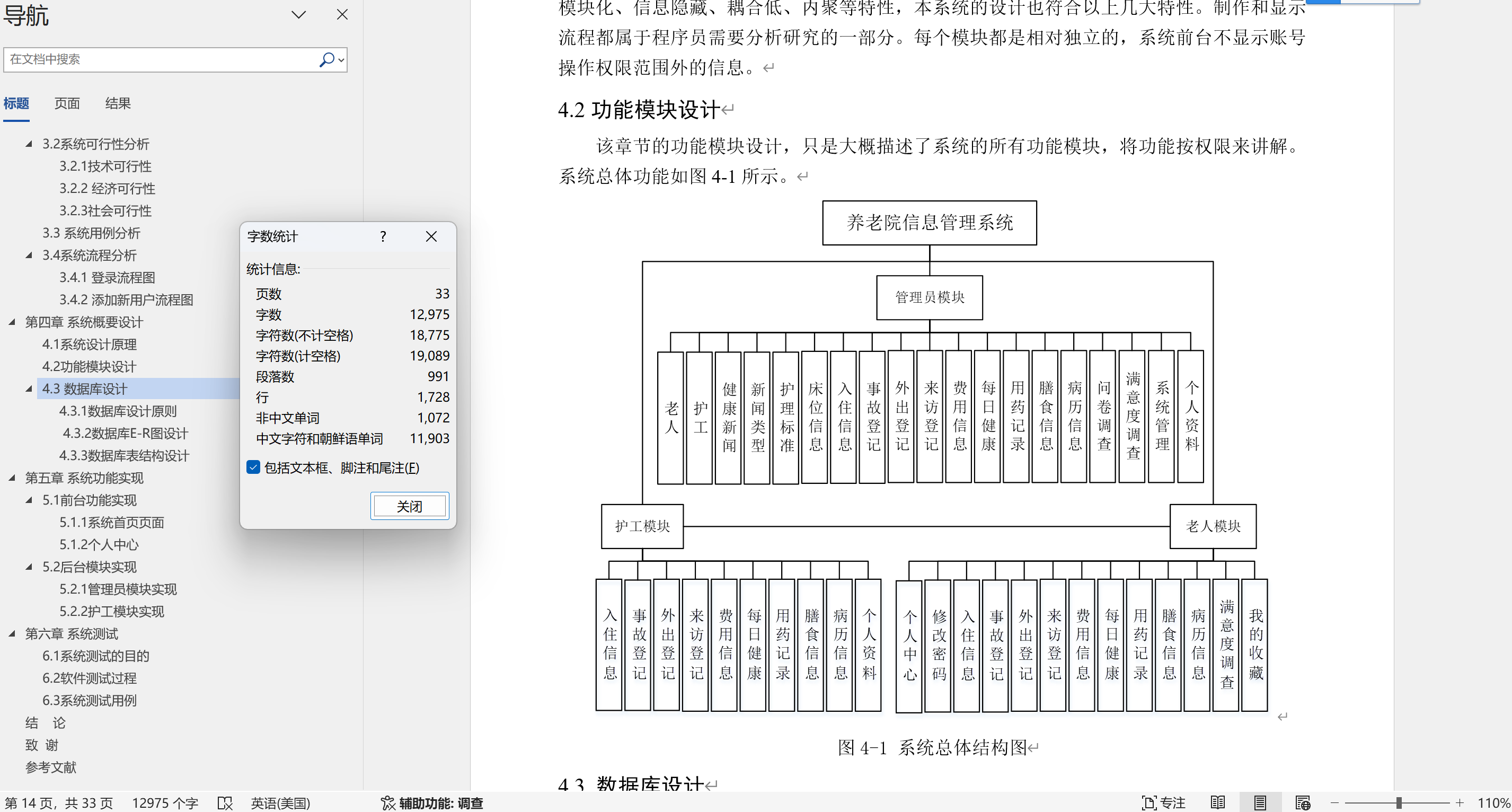Switch to the 结果 tab

point(118,103)
